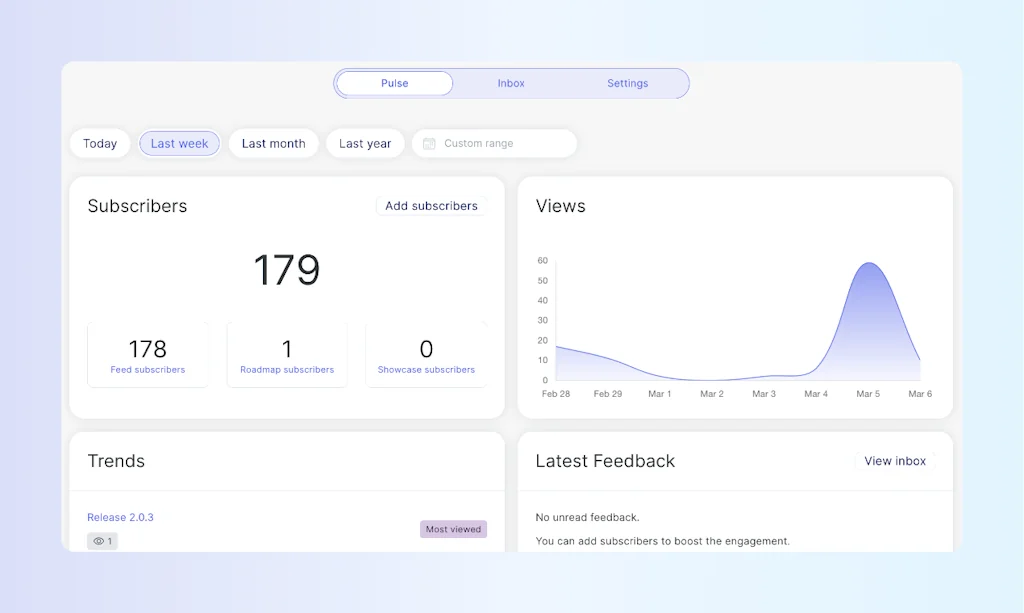Click the Mar 5 peak in Views chart

click(x=869, y=264)
